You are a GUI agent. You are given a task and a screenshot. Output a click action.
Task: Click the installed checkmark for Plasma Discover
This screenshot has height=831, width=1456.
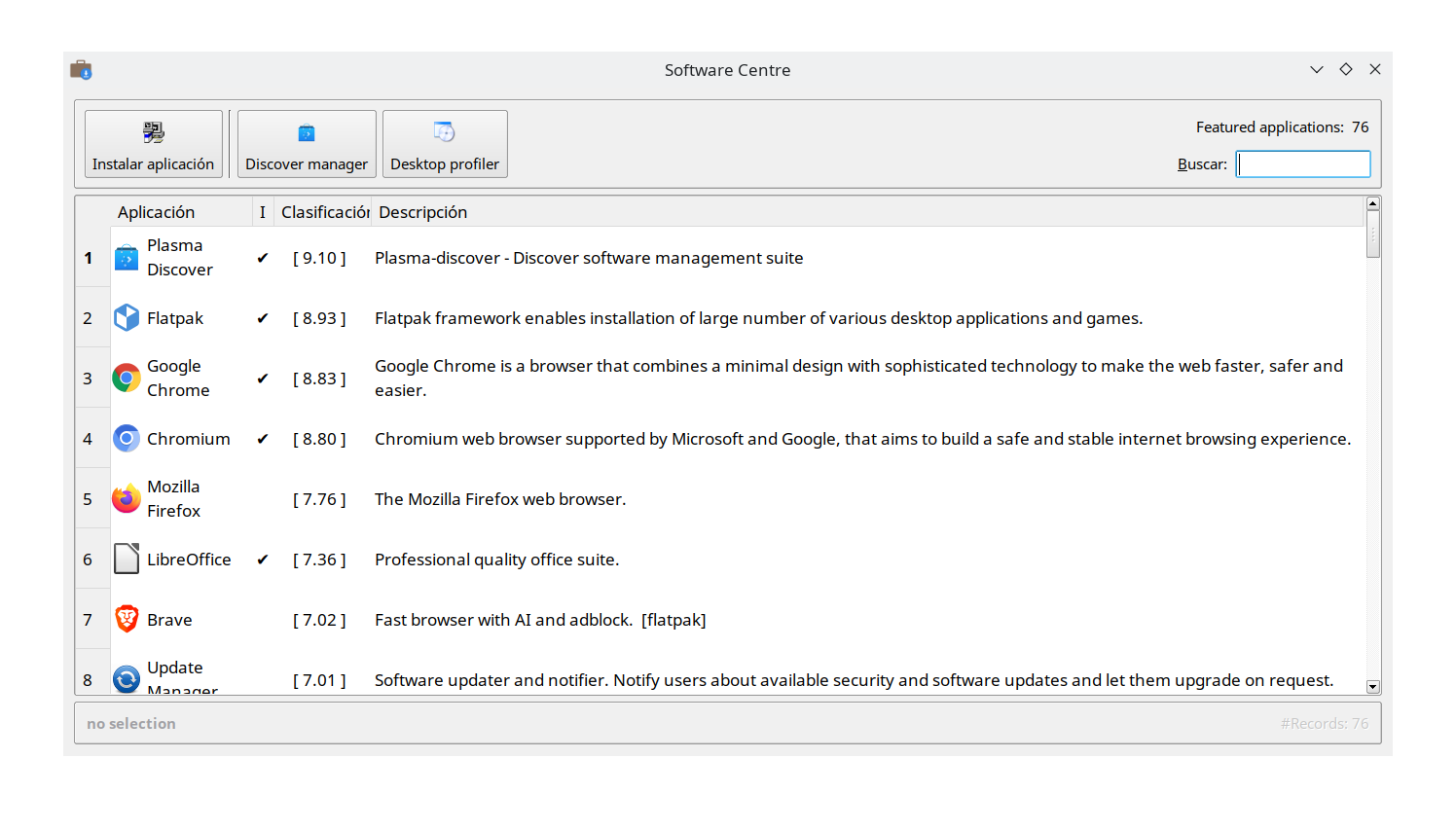tap(263, 258)
